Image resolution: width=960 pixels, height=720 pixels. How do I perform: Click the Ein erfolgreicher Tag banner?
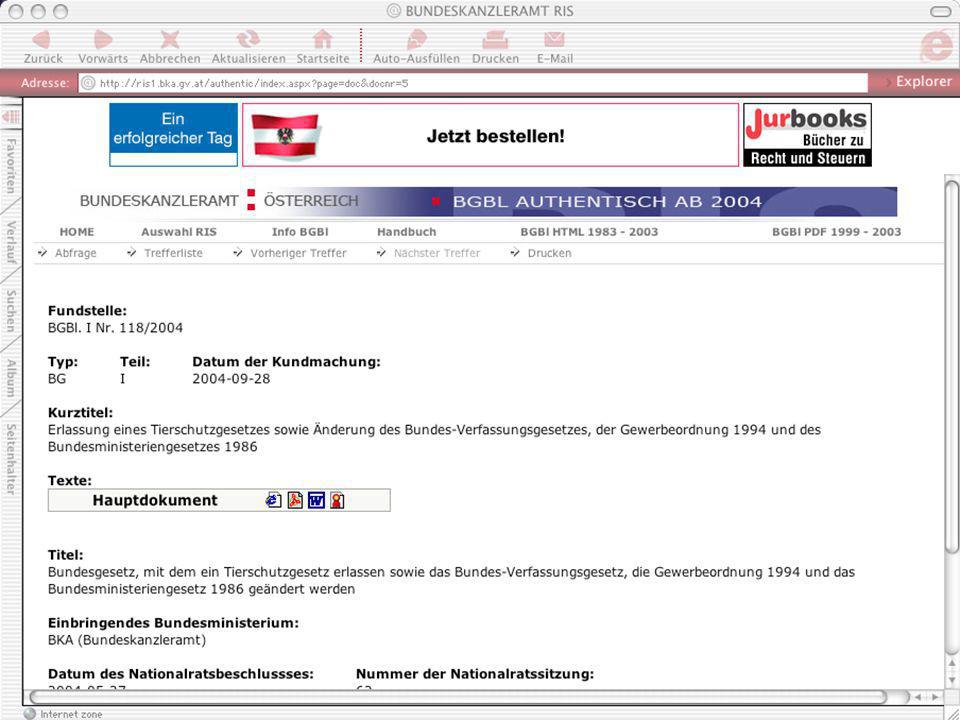coord(173,135)
